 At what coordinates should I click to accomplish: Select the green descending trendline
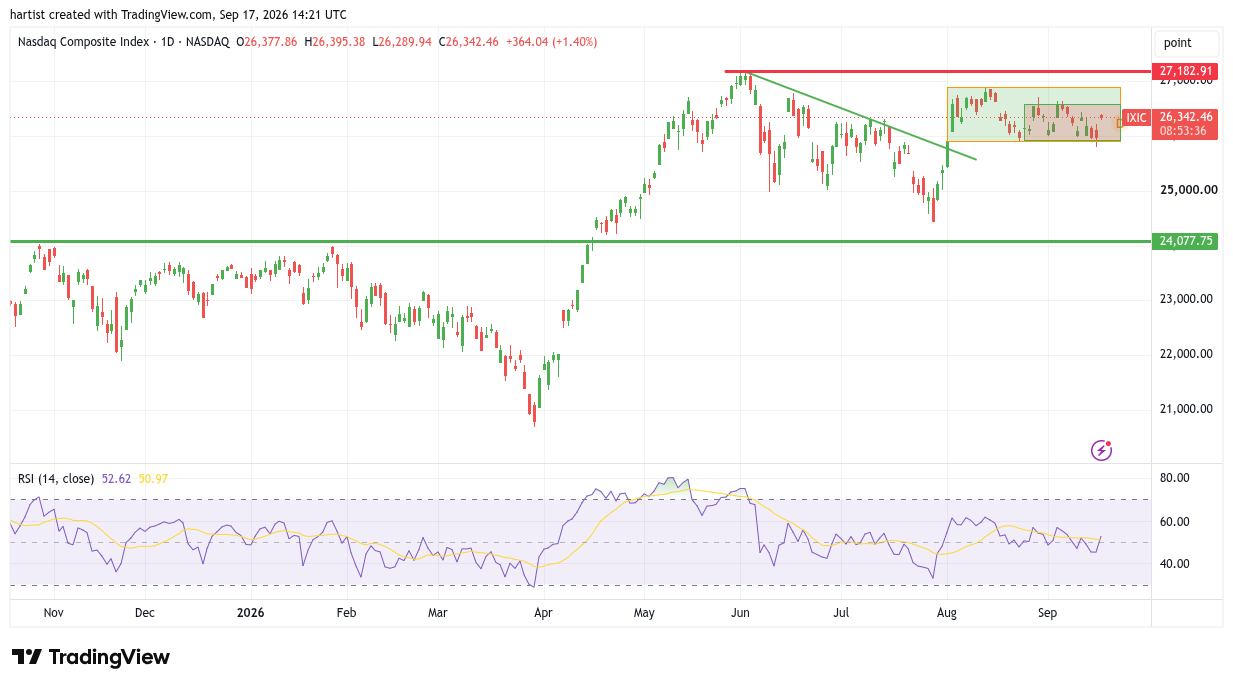tap(862, 116)
